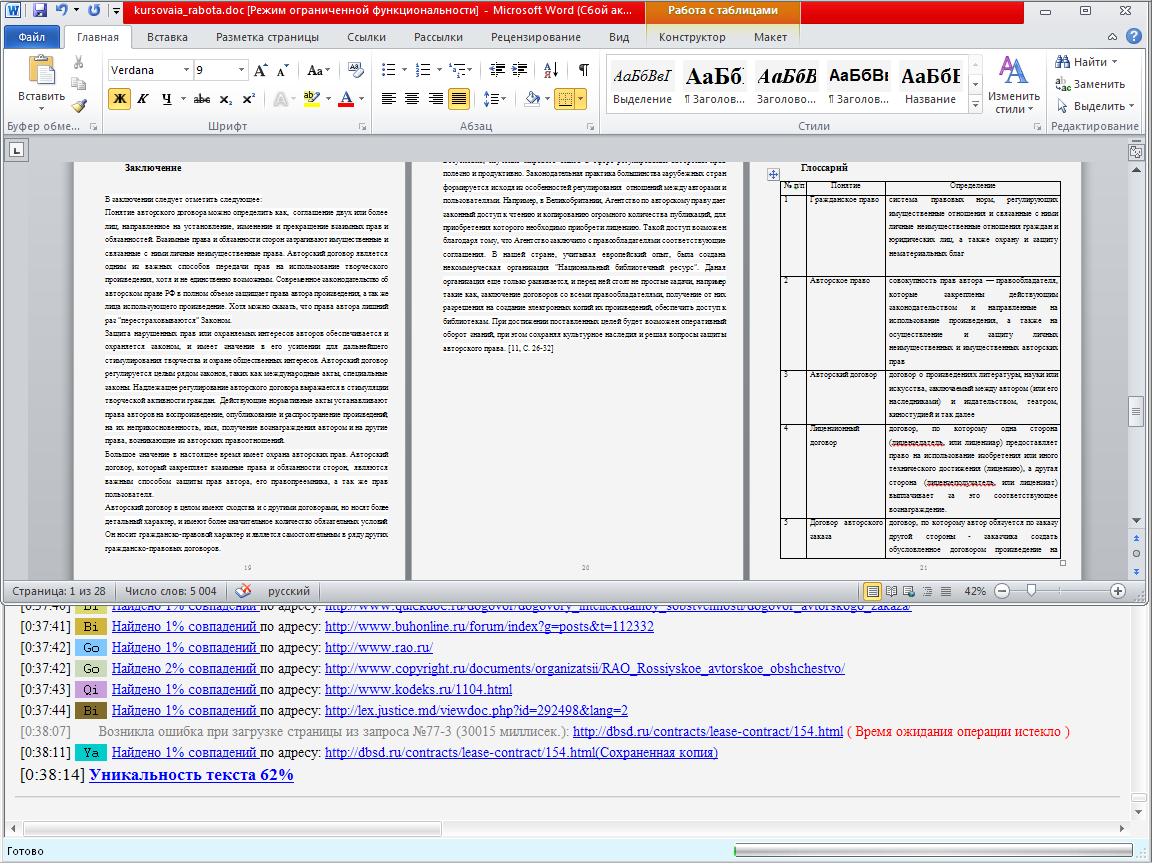This screenshot has width=1152, height=864.
Task: Click the red font color swatch
Action: click(347, 99)
